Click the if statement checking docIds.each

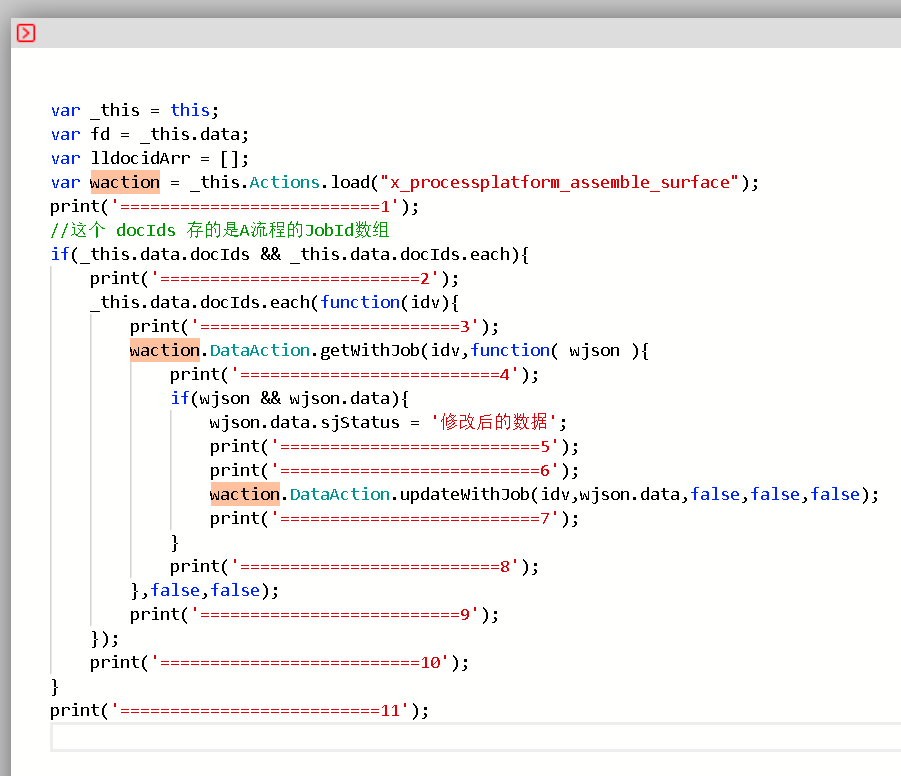tap(289, 254)
